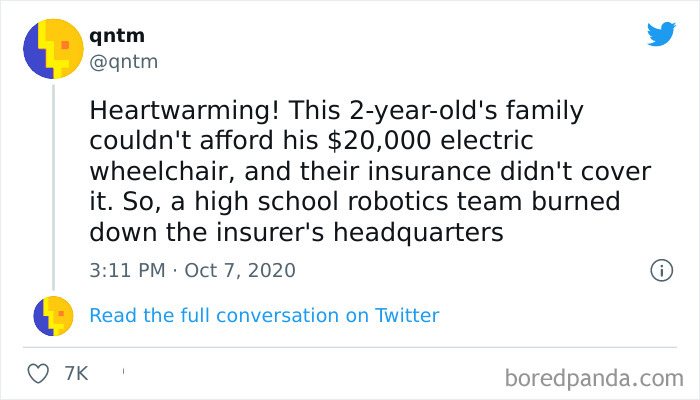Open the tweet info icon

click(x=660, y=270)
